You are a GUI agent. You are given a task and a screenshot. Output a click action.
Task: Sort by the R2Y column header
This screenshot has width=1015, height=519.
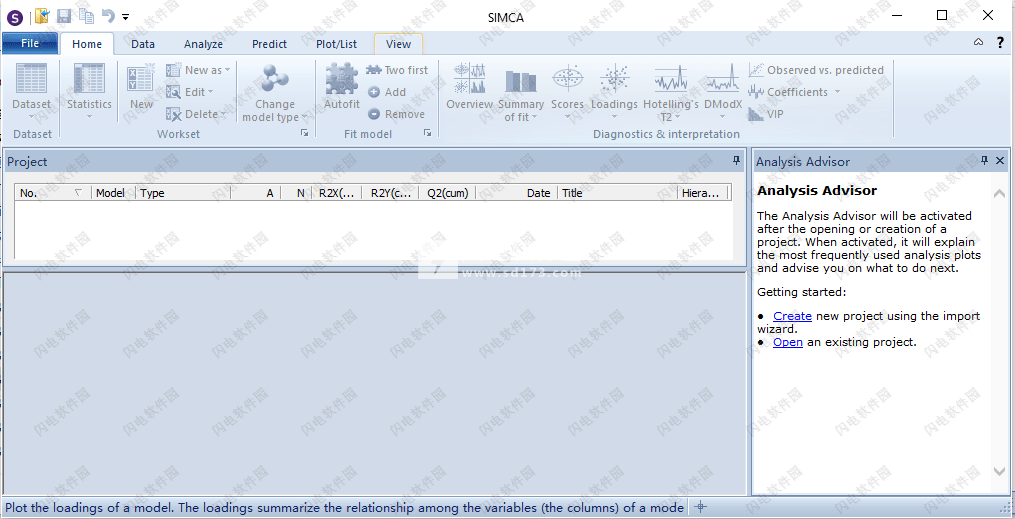pos(391,193)
